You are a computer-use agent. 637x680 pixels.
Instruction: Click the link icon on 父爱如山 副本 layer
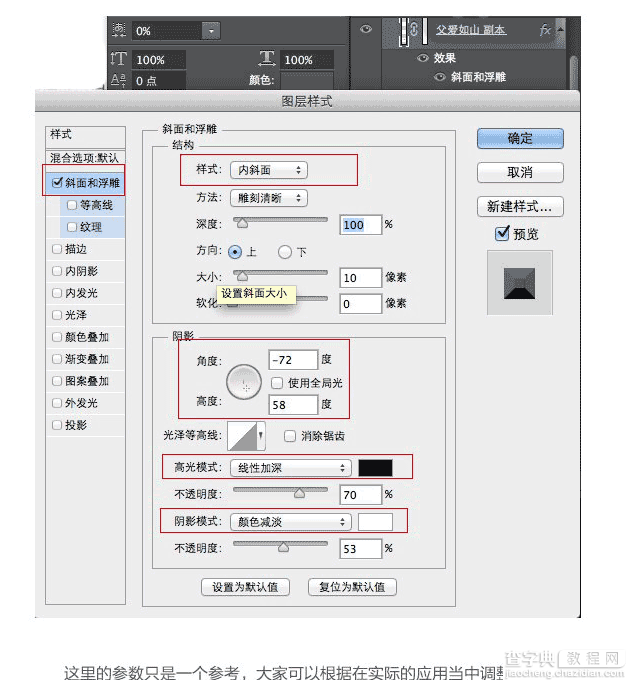click(x=414, y=29)
